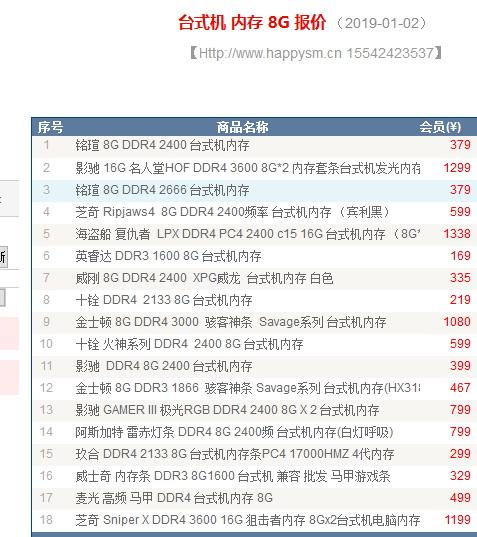
Task: Click the 会员(¥) column header
Action: 440,127
